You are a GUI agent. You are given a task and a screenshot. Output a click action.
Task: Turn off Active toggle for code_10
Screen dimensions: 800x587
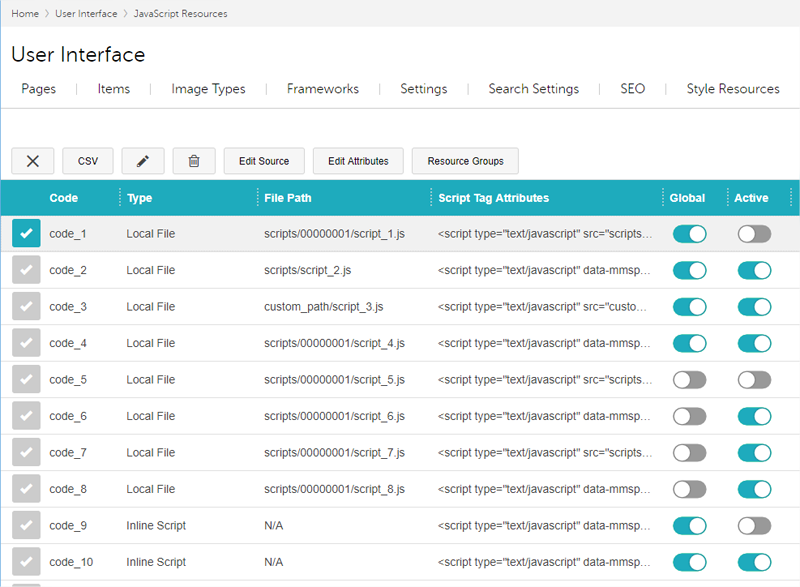[x=754, y=562]
